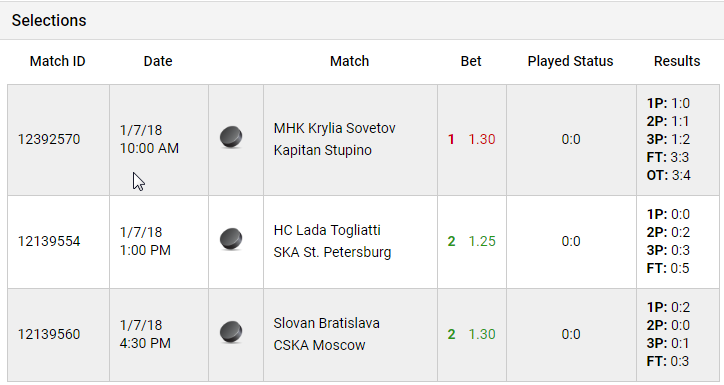
Task: Click the red 1.30 losing bet odds
Action: click(482, 139)
